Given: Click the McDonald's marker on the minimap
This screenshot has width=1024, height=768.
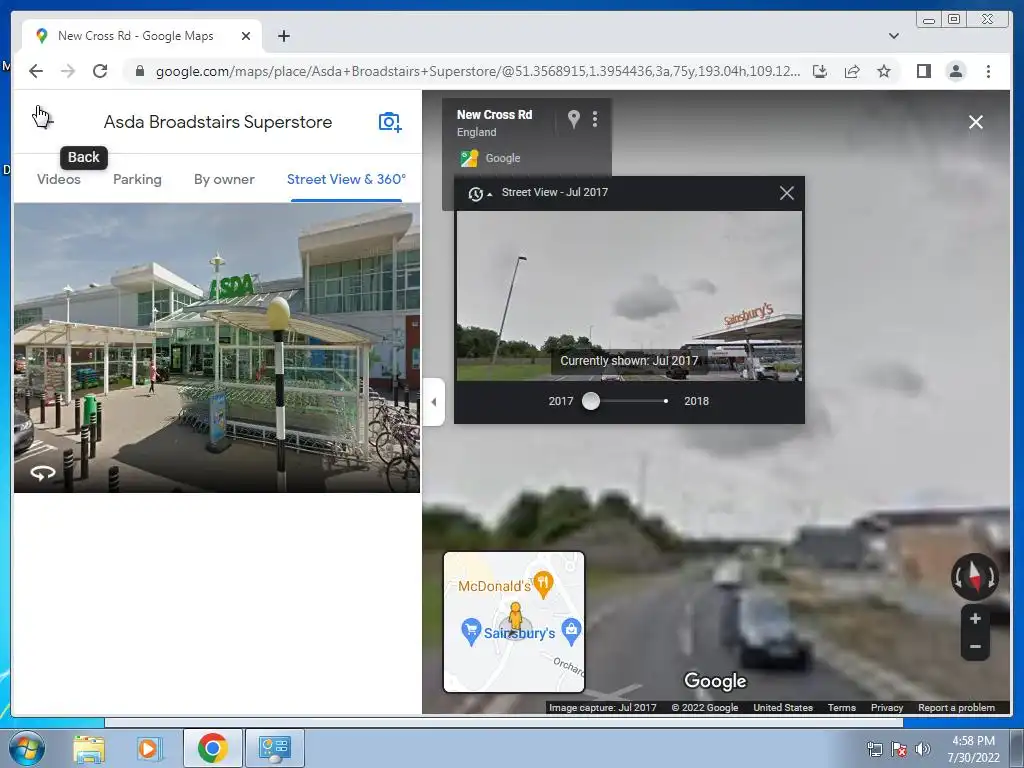Looking at the screenshot, I should (x=543, y=583).
